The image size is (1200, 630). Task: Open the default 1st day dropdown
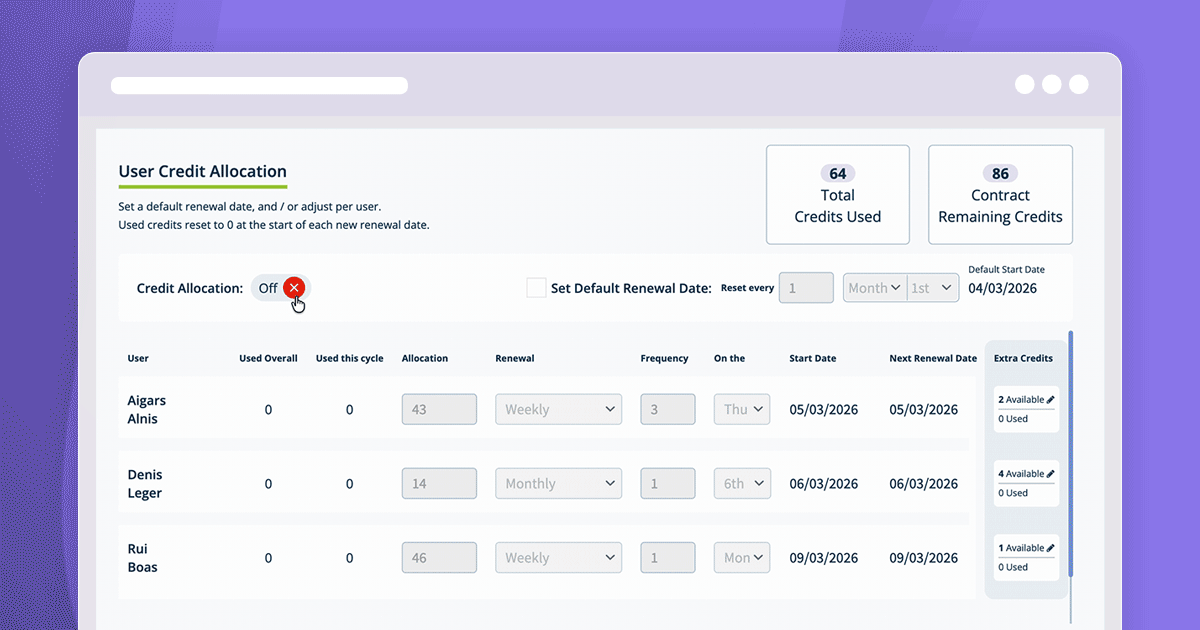point(933,288)
